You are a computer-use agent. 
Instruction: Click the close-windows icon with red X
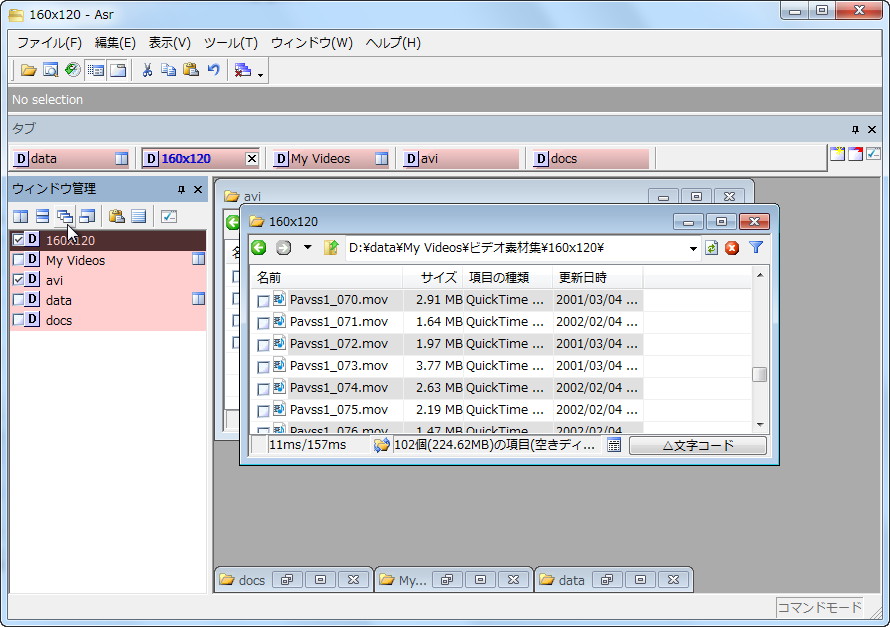[x=243, y=70]
